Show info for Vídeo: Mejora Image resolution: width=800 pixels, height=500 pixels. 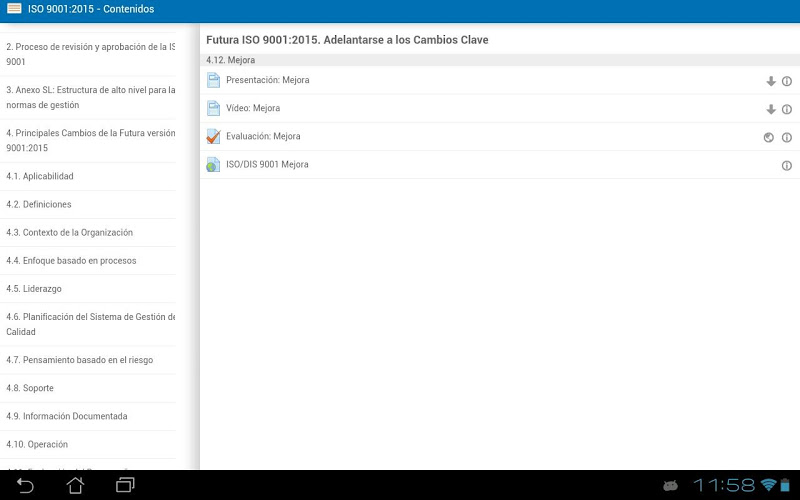pos(787,109)
